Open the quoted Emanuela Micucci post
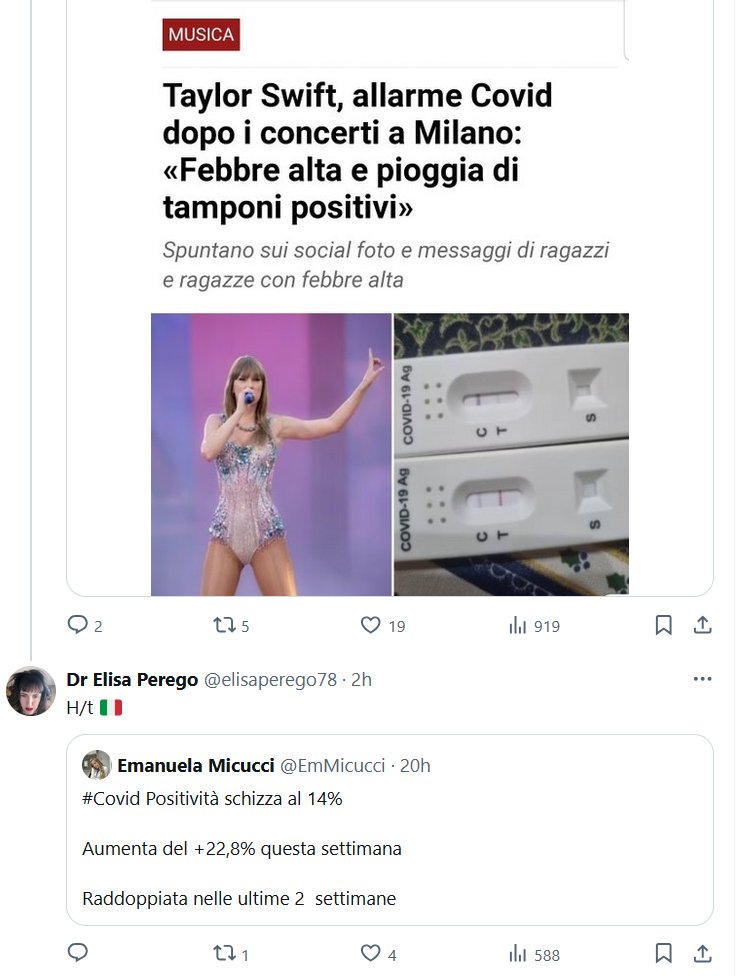 point(390,850)
